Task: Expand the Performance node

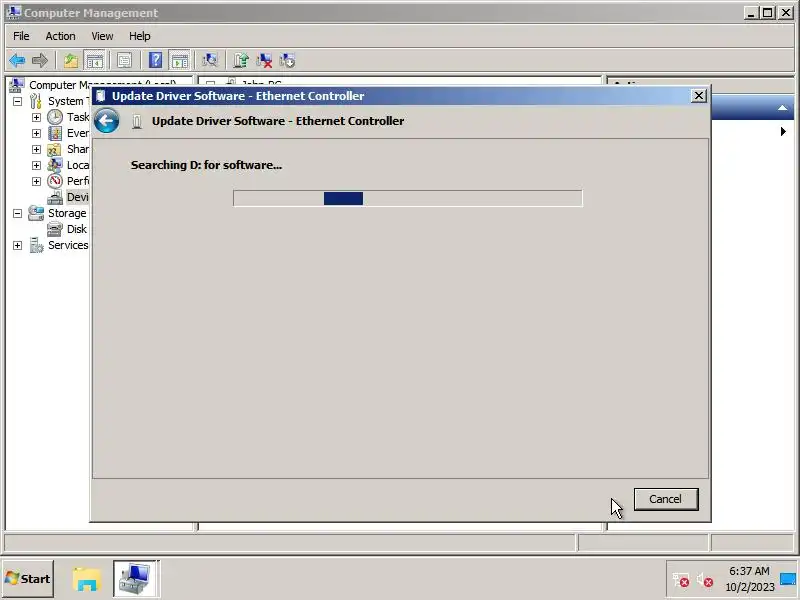Action: (36, 181)
